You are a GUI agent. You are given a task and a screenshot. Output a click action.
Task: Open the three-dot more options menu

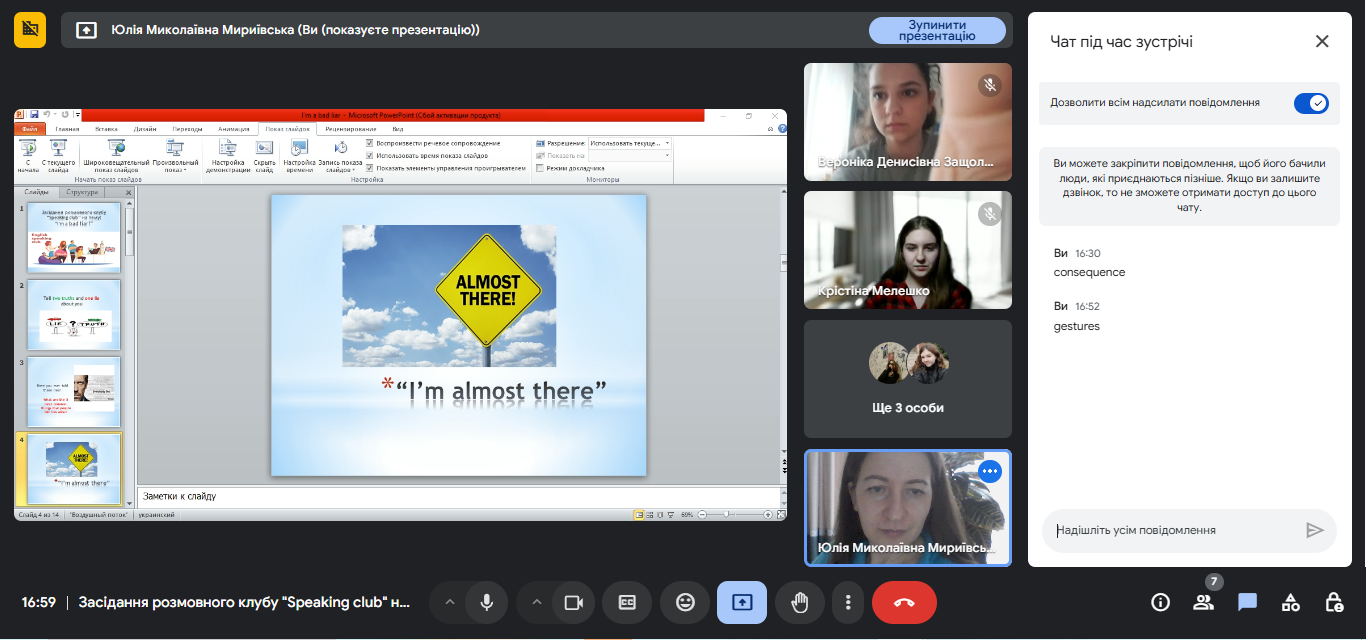[848, 602]
